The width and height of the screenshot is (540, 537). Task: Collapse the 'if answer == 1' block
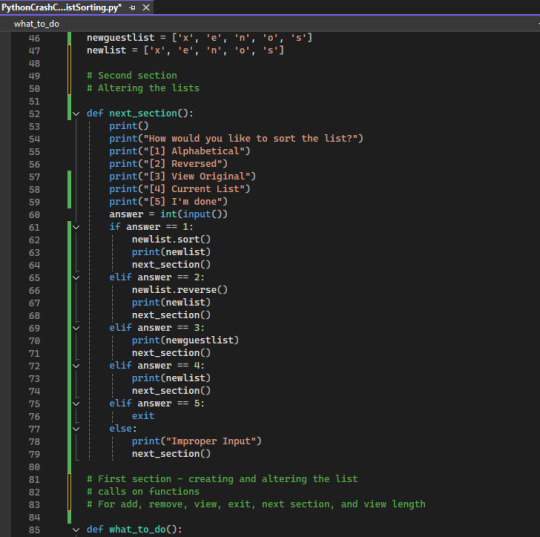point(76,227)
